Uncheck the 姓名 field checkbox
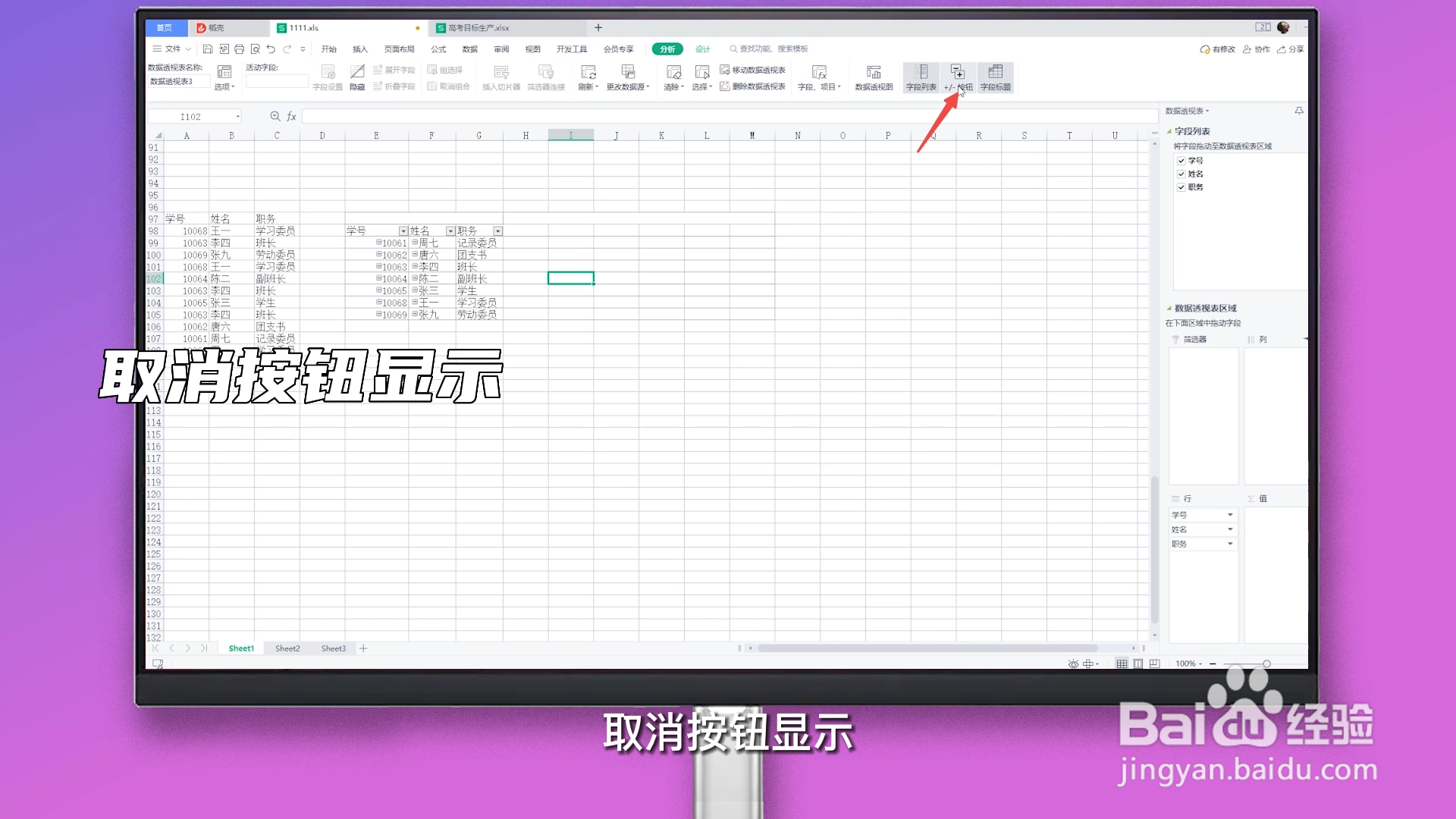This screenshot has height=819, width=1456. click(1181, 174)
